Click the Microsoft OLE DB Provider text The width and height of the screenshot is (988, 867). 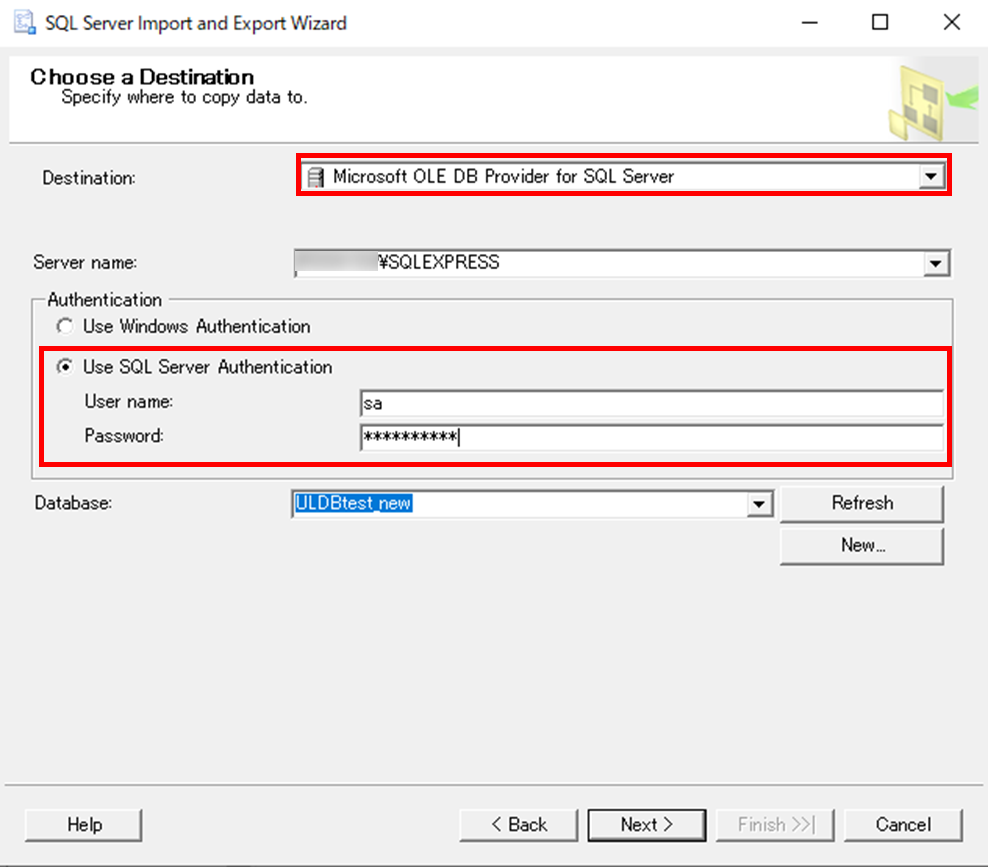coord(503,176)
